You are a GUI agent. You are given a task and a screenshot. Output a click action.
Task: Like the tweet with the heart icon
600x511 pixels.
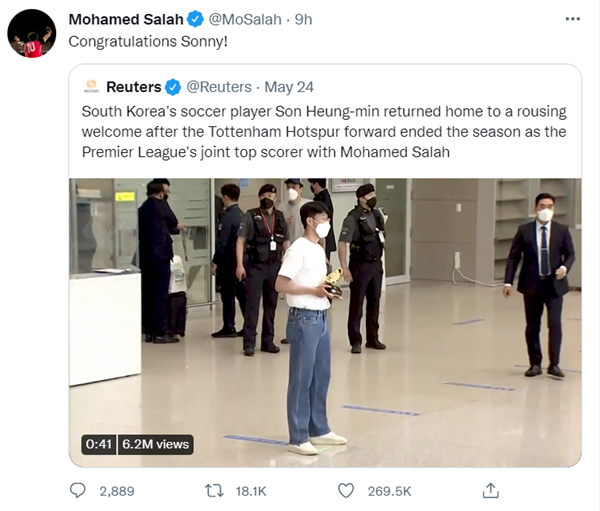click(346, 490)
